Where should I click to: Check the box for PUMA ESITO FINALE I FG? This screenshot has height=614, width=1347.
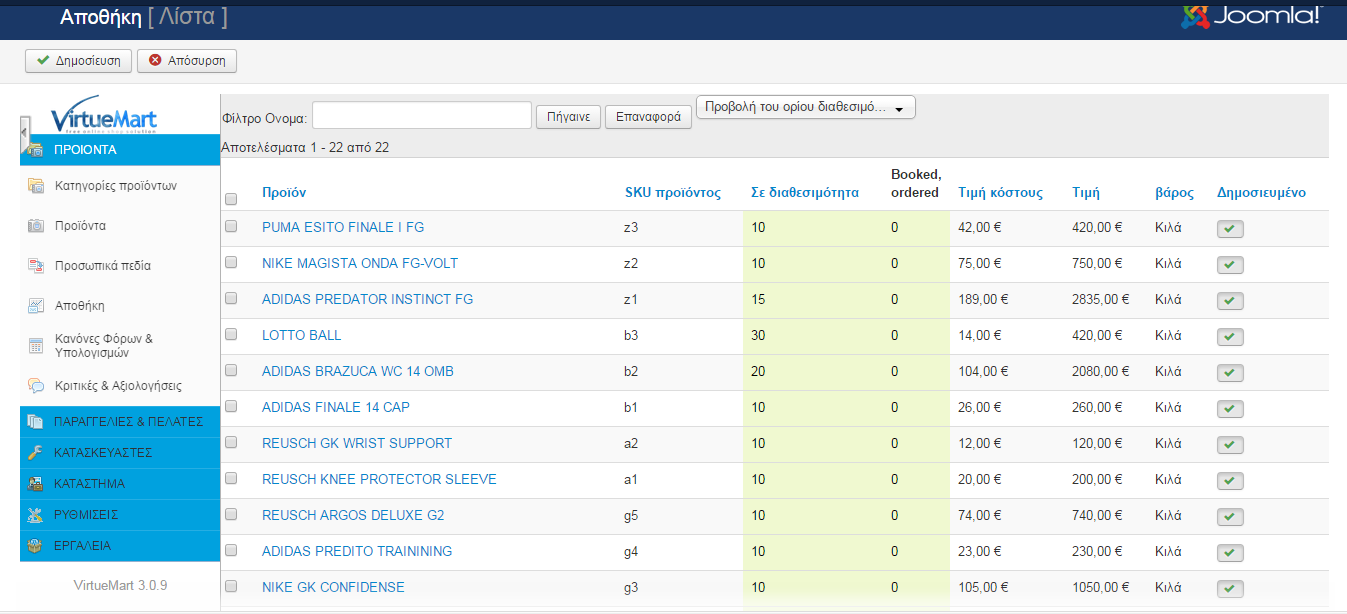tap(231, 227)
